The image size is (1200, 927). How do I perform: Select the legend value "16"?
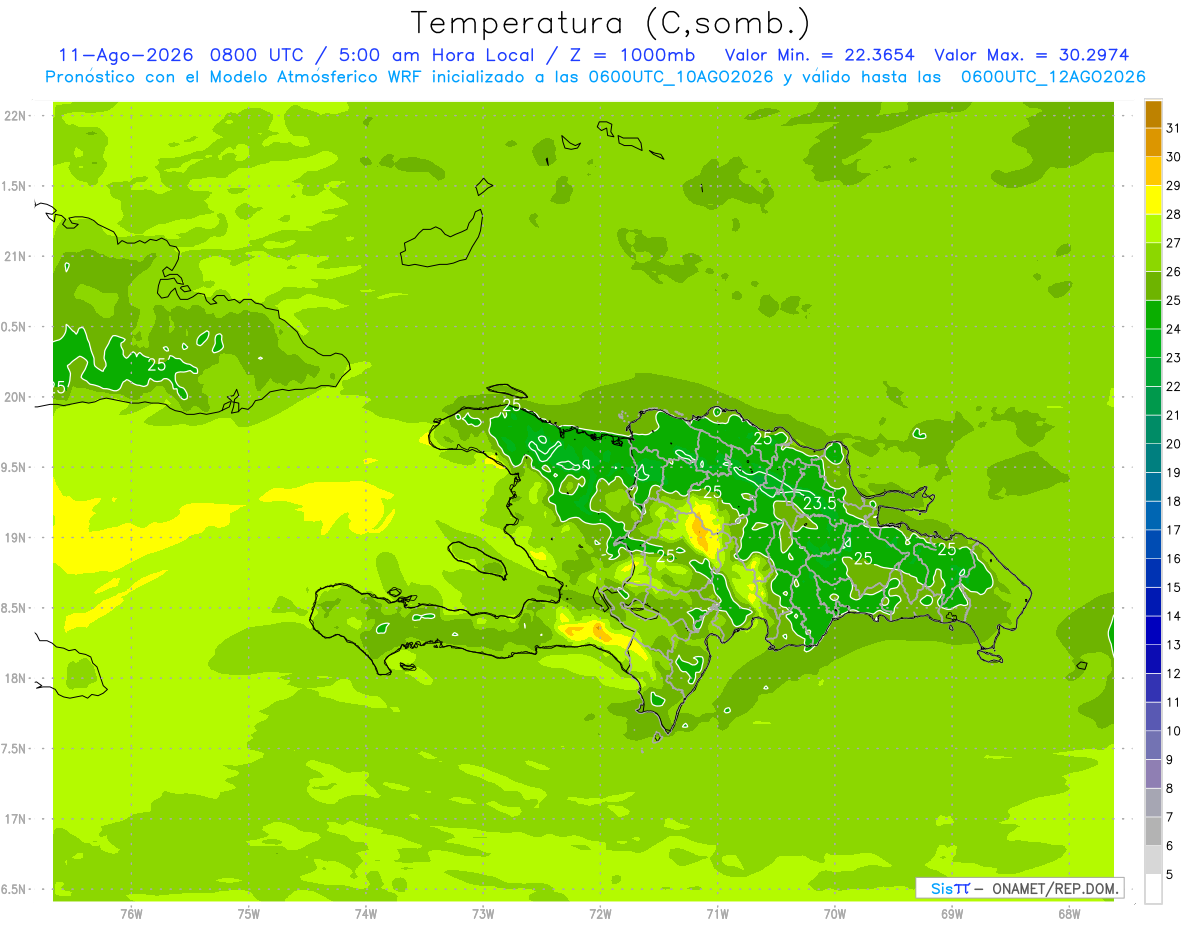pyautogui.click(x=1174, y=559)
